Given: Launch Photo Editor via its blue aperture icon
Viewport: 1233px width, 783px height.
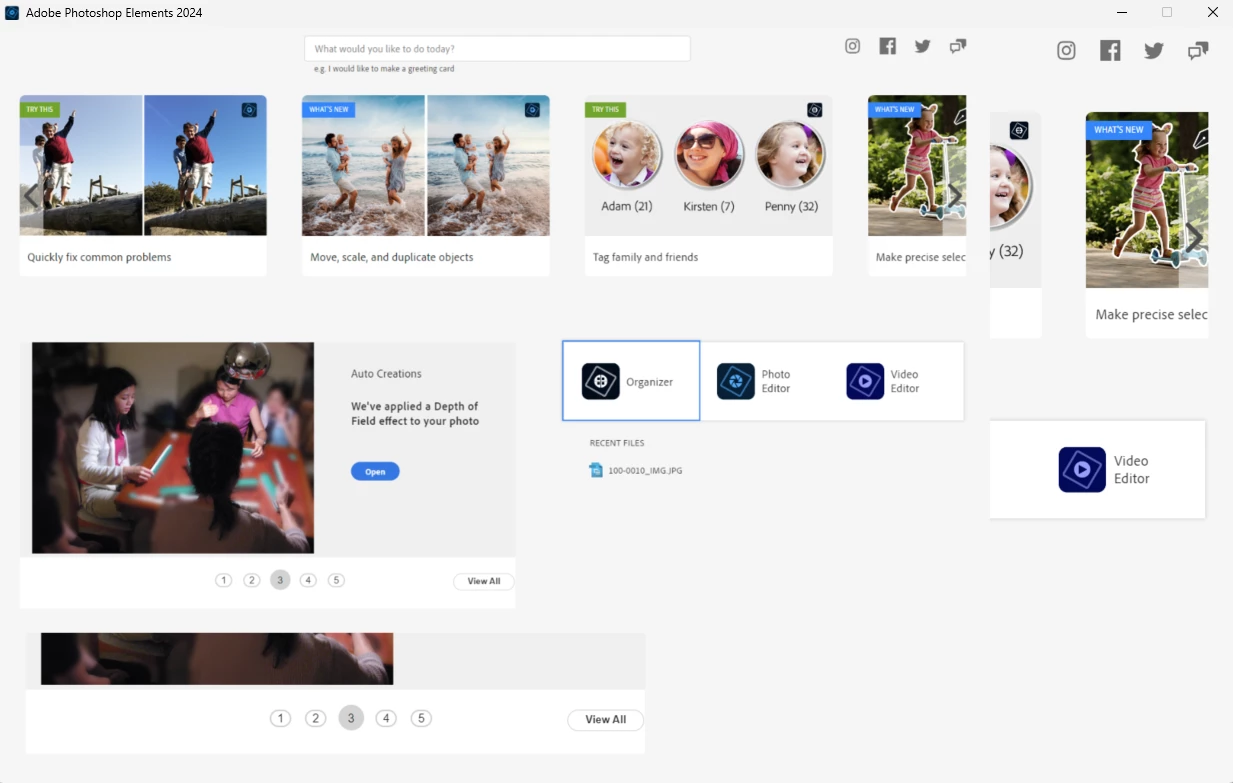Looking at the screenshot, I should [x=736, y=381].
